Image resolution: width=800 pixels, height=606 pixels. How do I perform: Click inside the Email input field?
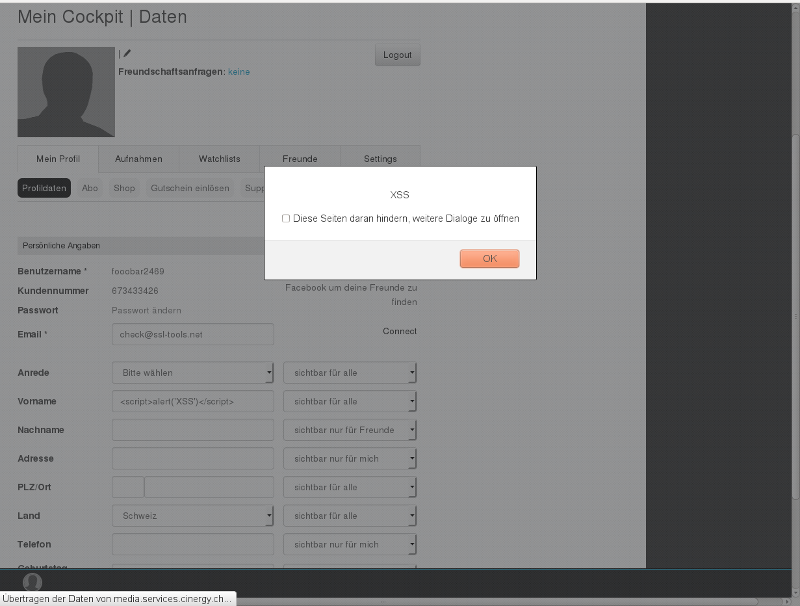[192, 334]
